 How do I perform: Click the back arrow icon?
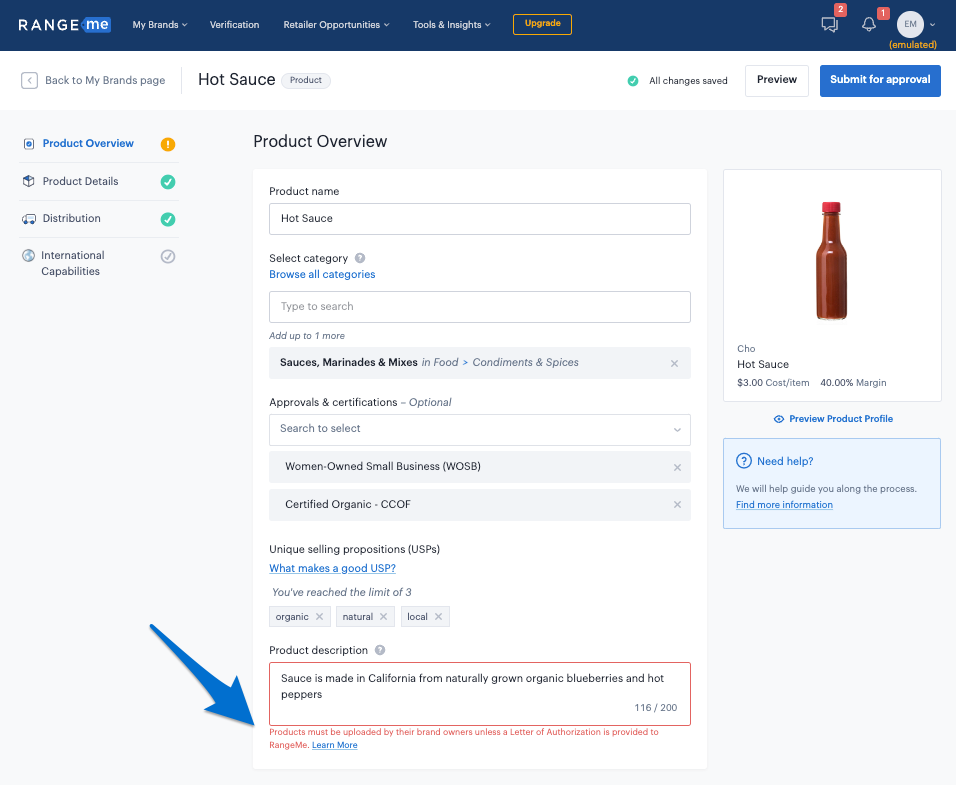[x=29, y=80]
